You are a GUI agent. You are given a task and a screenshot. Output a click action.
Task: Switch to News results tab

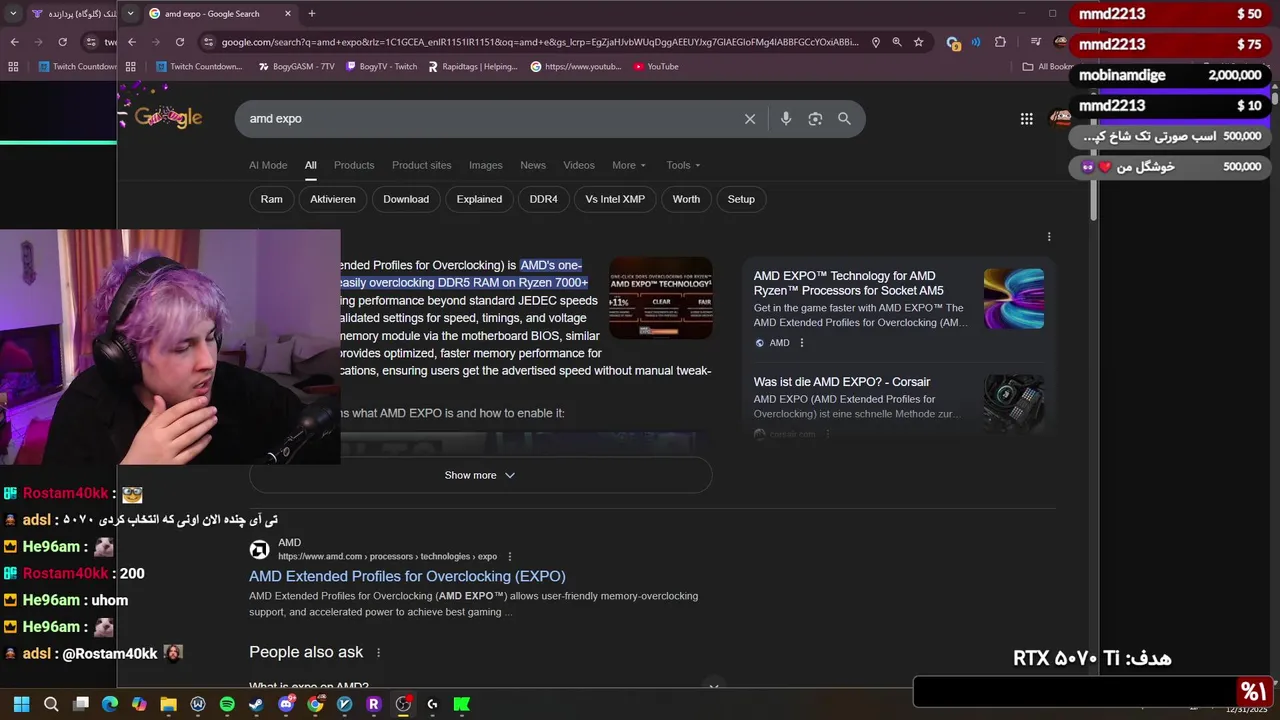click(x=533, y=165)
